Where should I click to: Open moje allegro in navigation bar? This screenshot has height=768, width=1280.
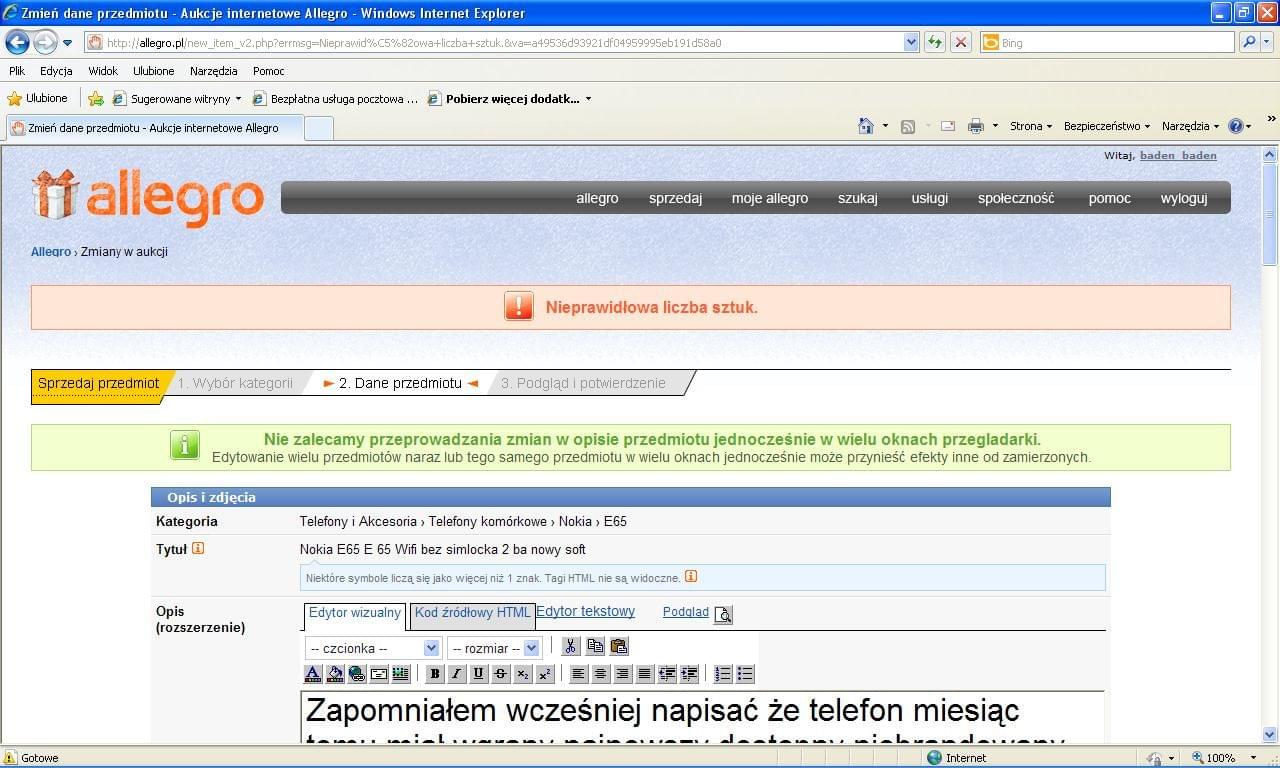tap(770, 198)
